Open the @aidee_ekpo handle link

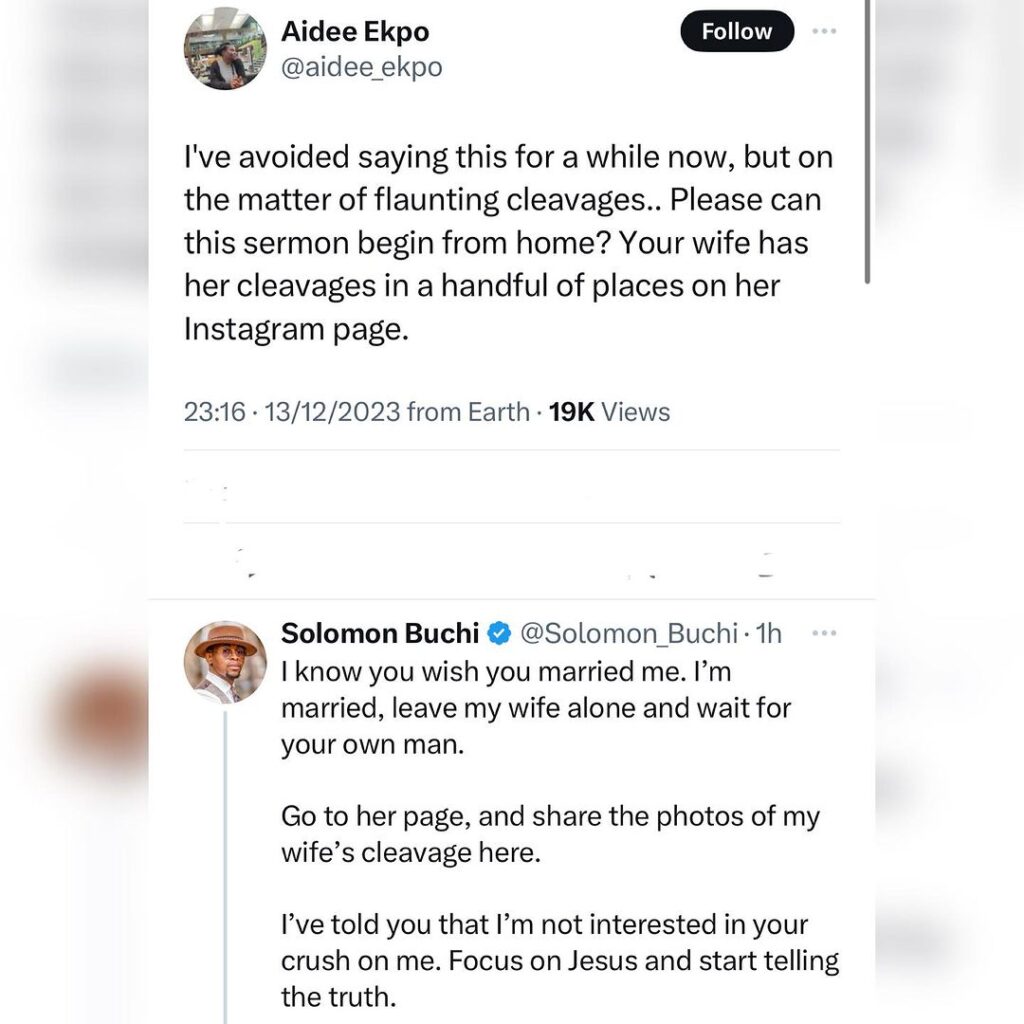point(361,67)
